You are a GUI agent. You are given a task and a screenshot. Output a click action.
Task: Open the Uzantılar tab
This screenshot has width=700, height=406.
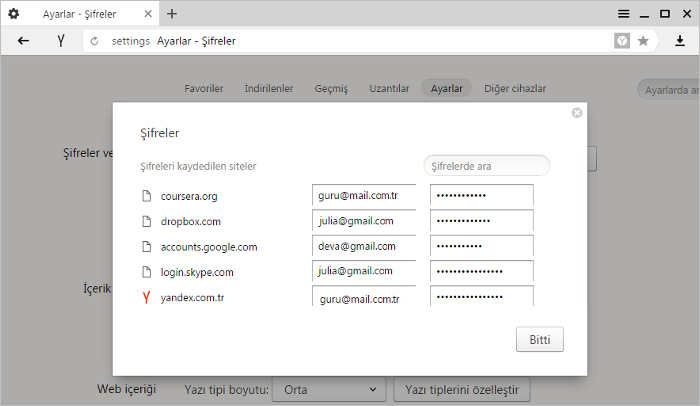click(389, 88)
